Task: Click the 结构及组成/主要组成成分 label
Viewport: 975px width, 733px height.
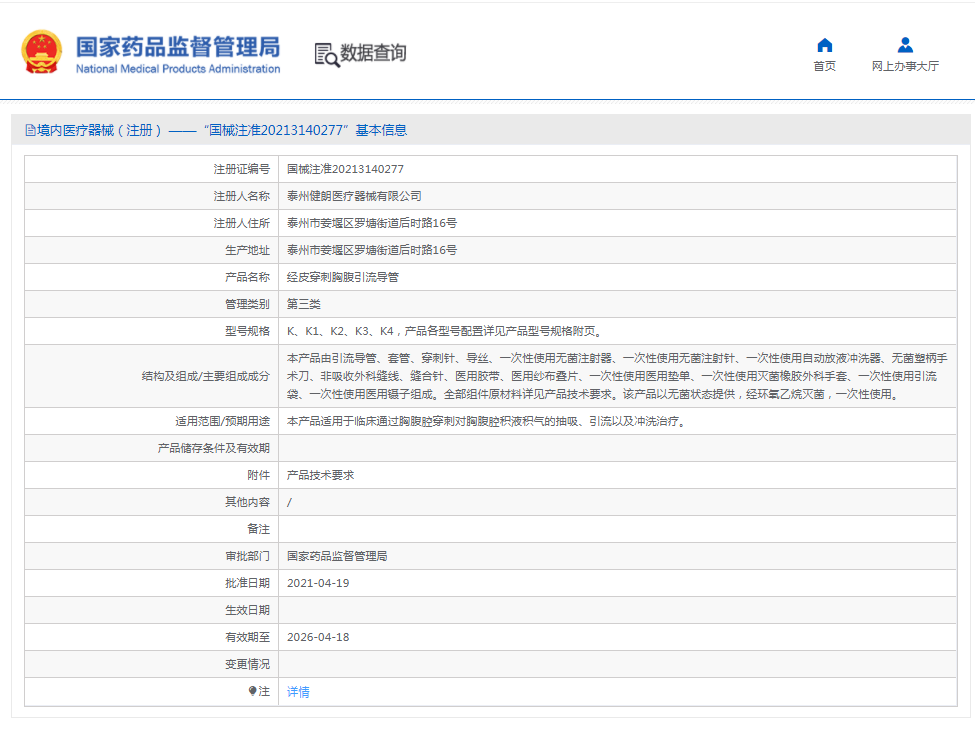Action: click(206, 376)
